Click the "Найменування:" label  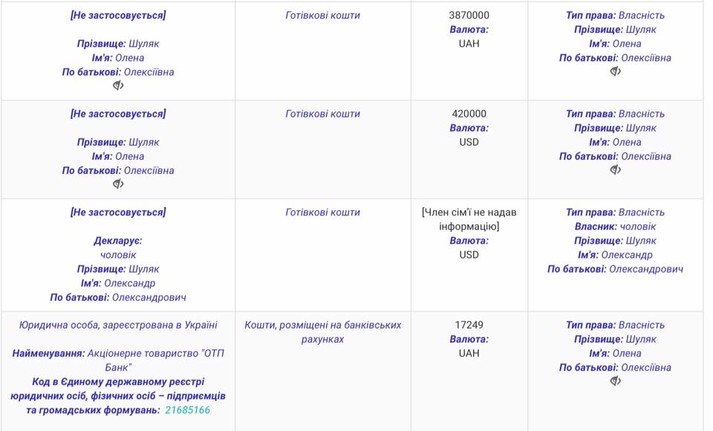(50, 354)
